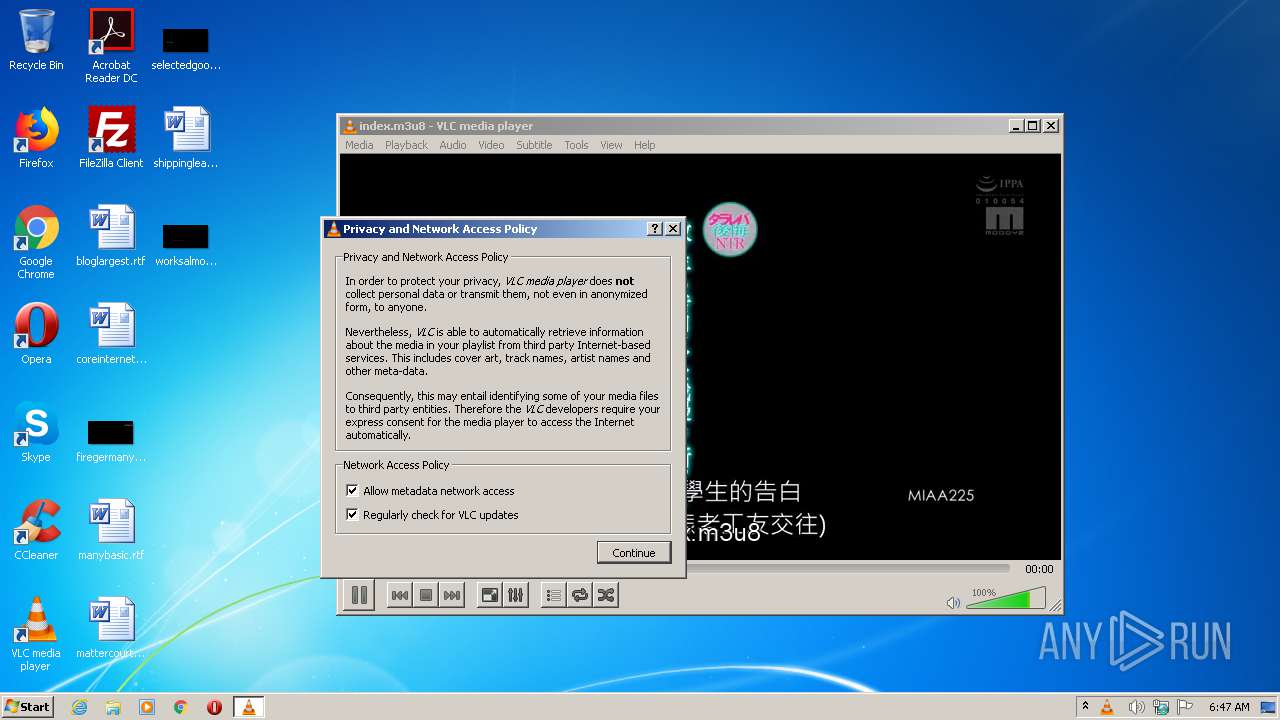Open the Tools menu
The height and width of the screenshot is (720, 1280).
tap(576, 145)
